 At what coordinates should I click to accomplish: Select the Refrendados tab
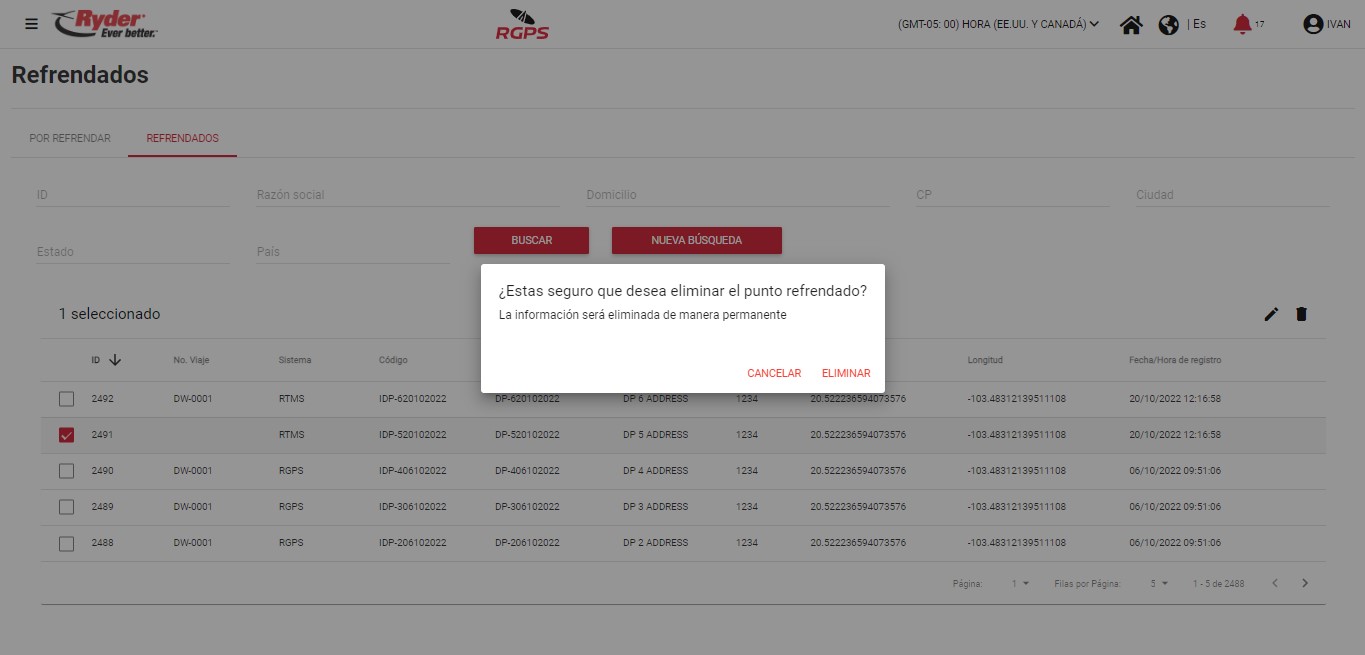182,138
